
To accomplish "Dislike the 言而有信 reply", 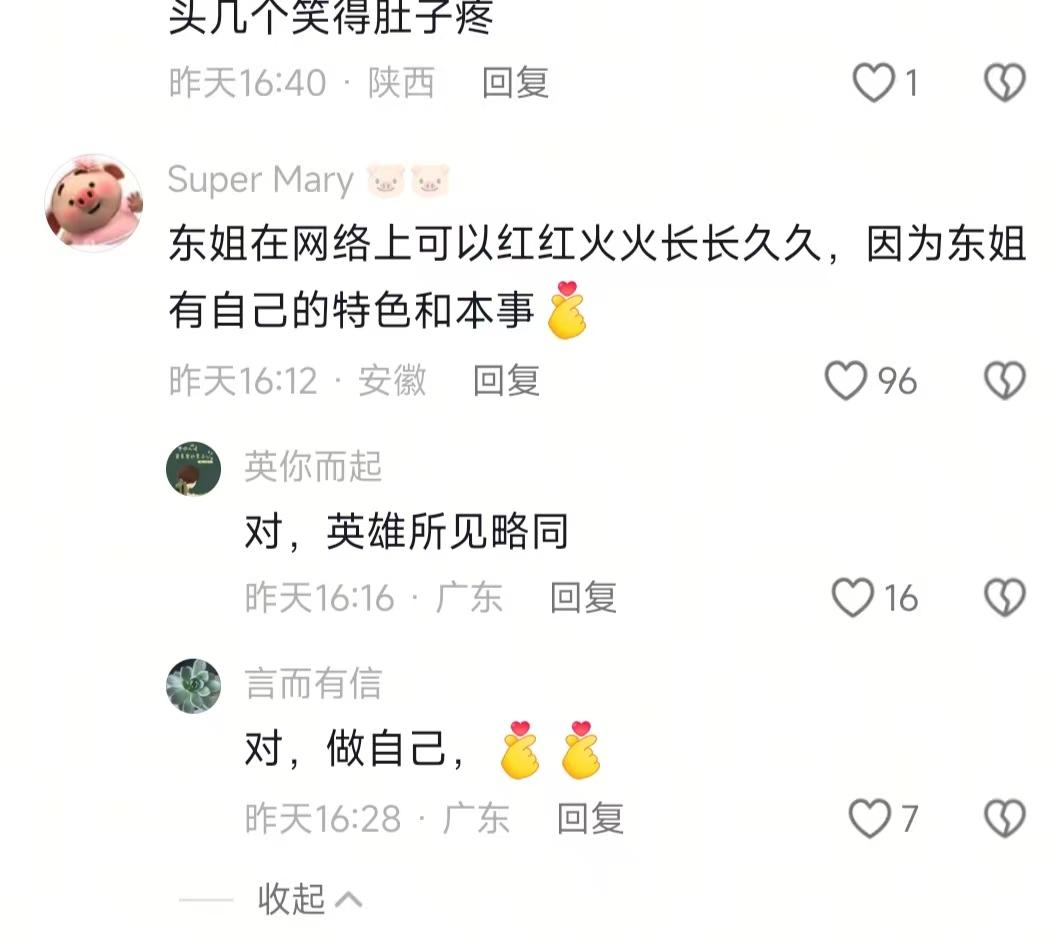I will (1005, 818).
